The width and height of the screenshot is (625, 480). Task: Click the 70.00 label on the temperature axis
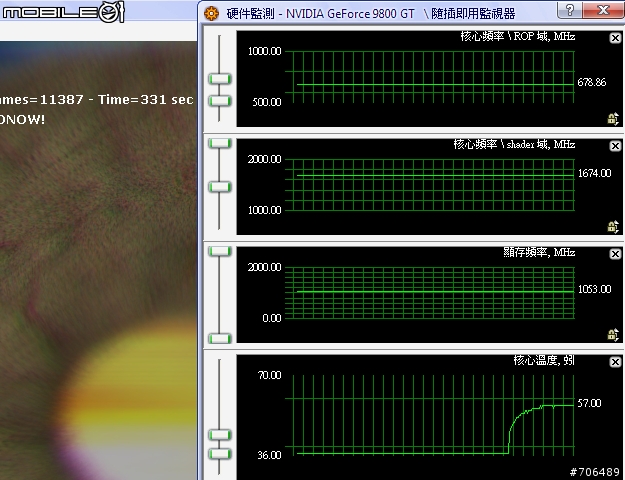[269, 375]
